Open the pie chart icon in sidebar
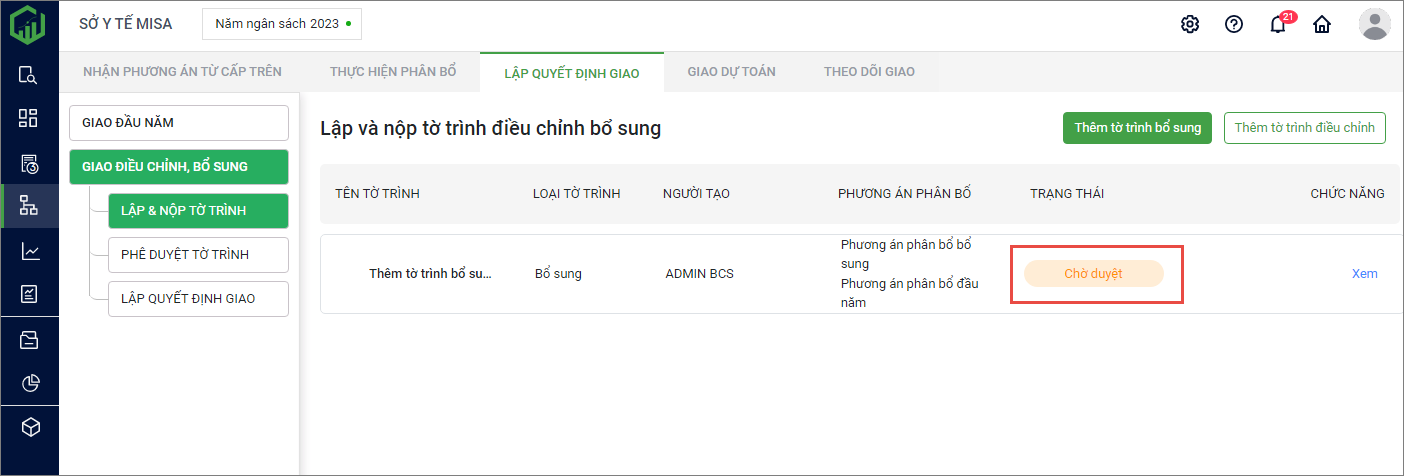 29,383
